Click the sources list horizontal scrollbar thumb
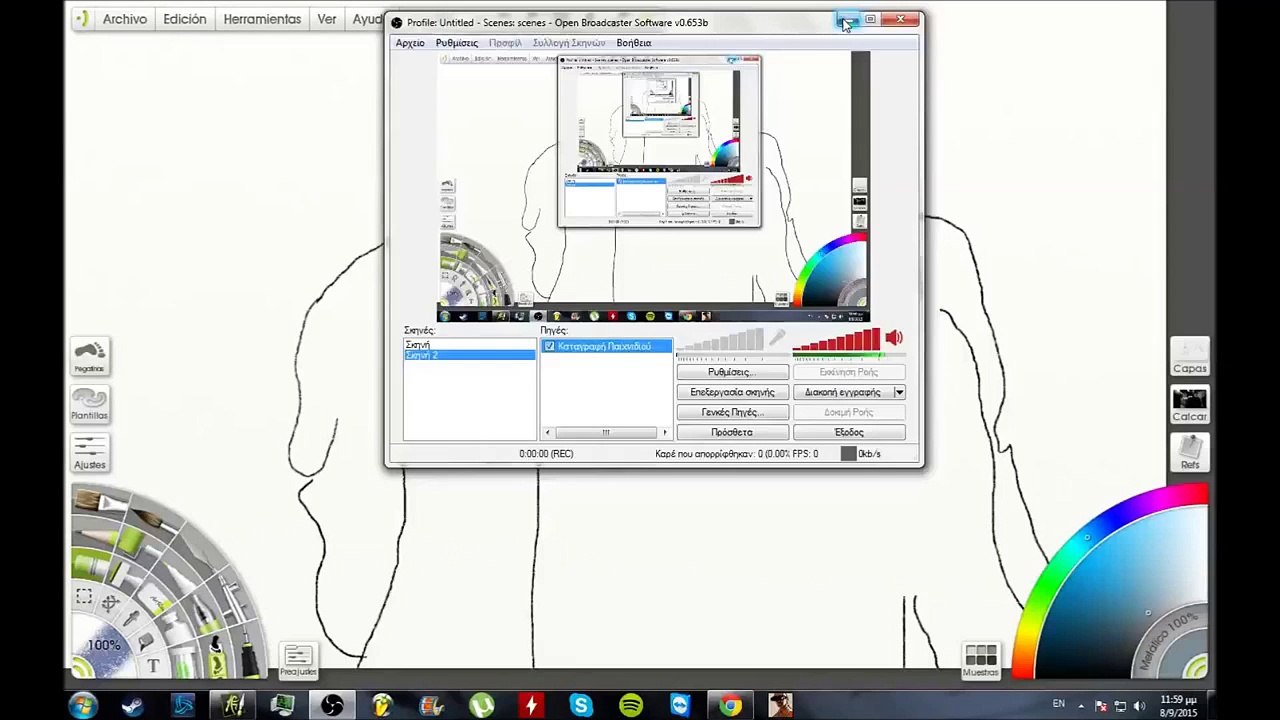The height and width of the screenshot is (720, 1280). point(605,432)
